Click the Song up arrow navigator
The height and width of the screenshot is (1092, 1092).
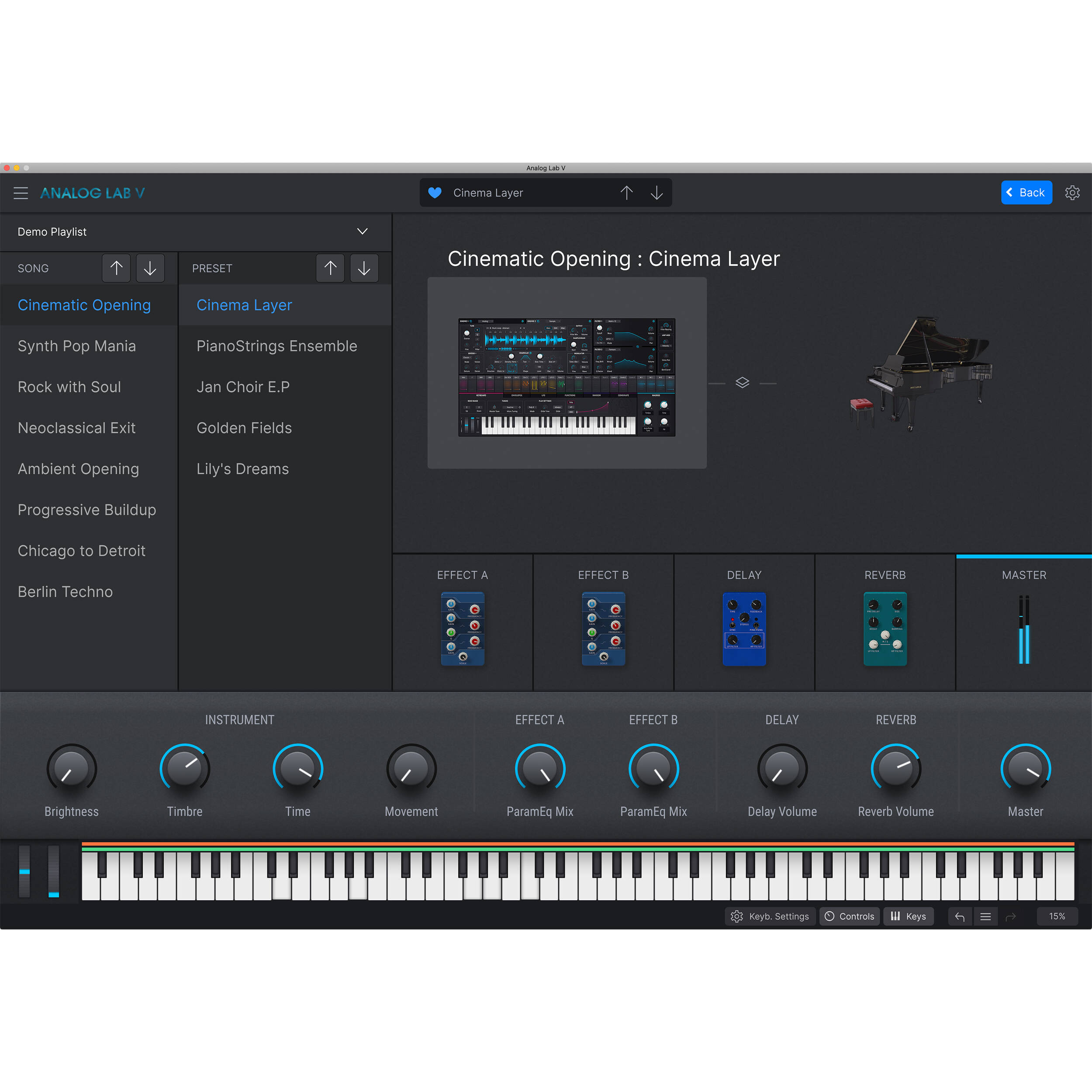[x=116, y=268]
